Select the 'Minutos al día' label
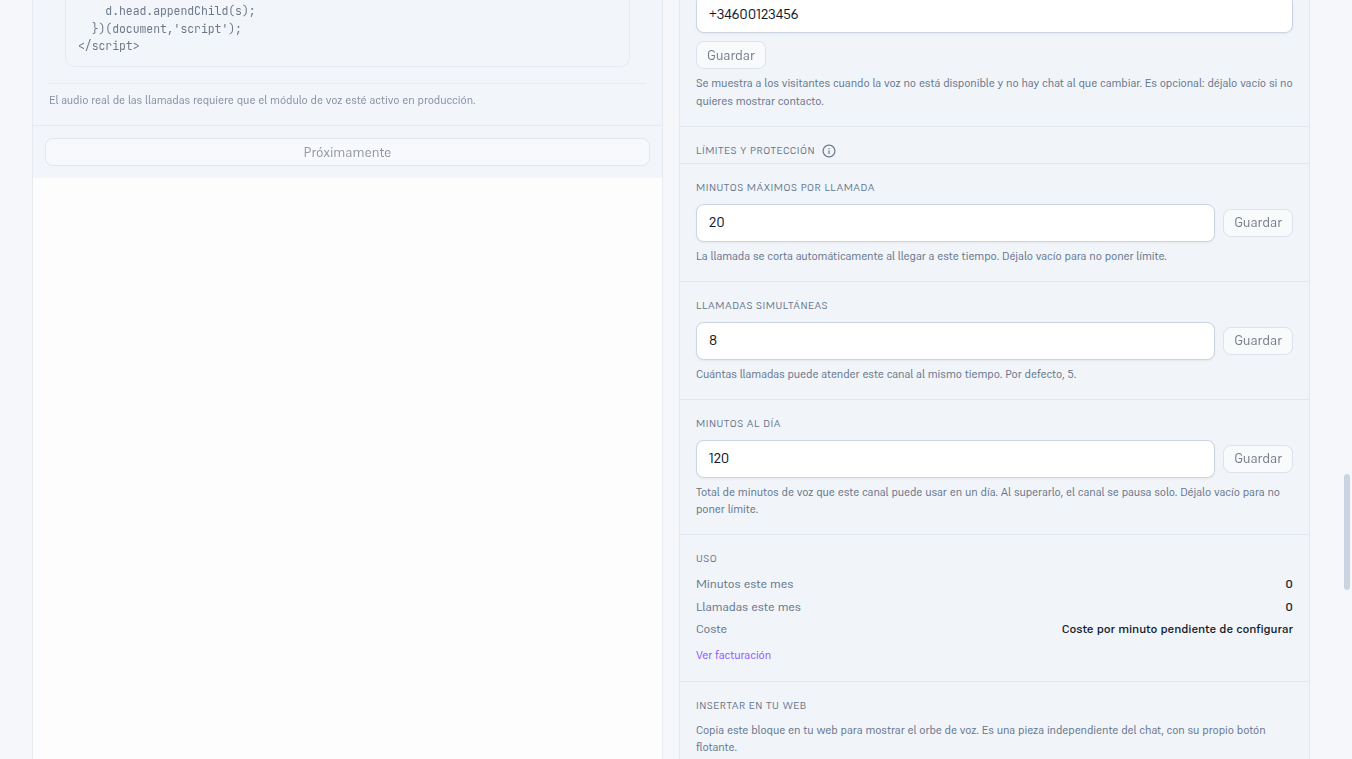Screen dimensions: 1352x759 [x=738, y=423]
